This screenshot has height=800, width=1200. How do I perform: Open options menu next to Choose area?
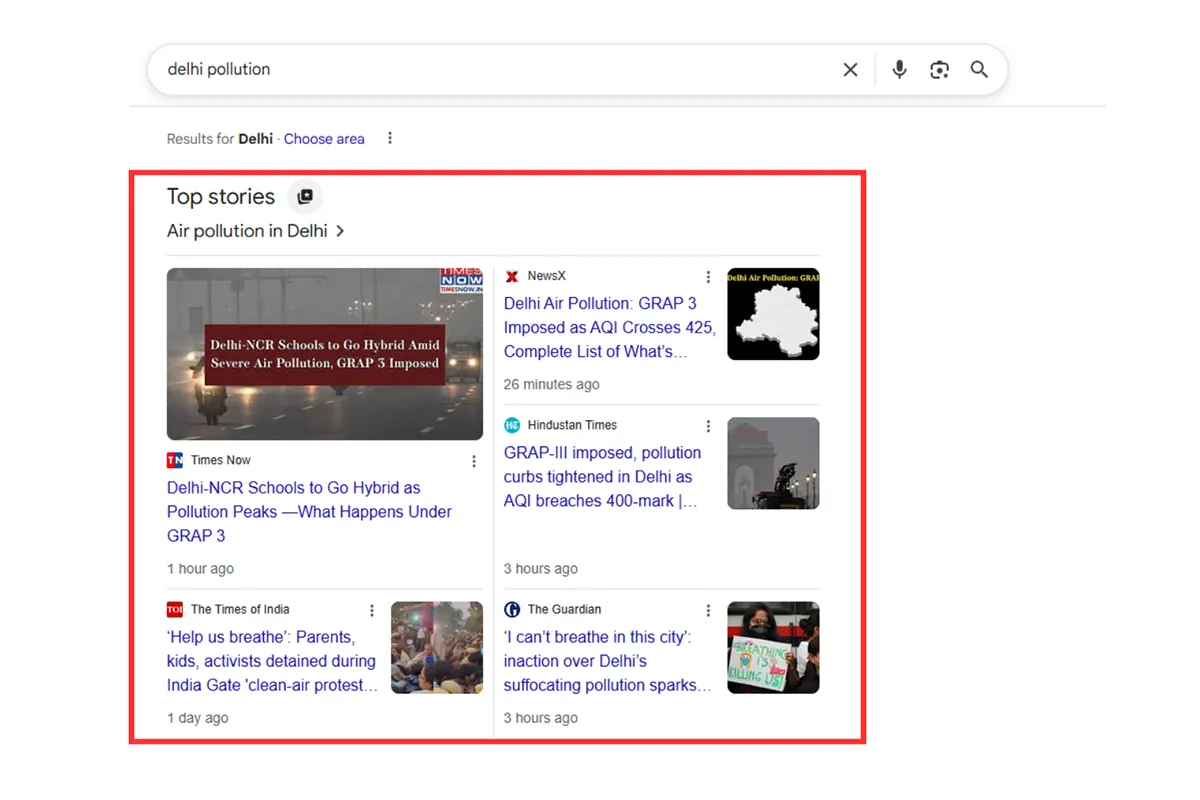point(389,138)
